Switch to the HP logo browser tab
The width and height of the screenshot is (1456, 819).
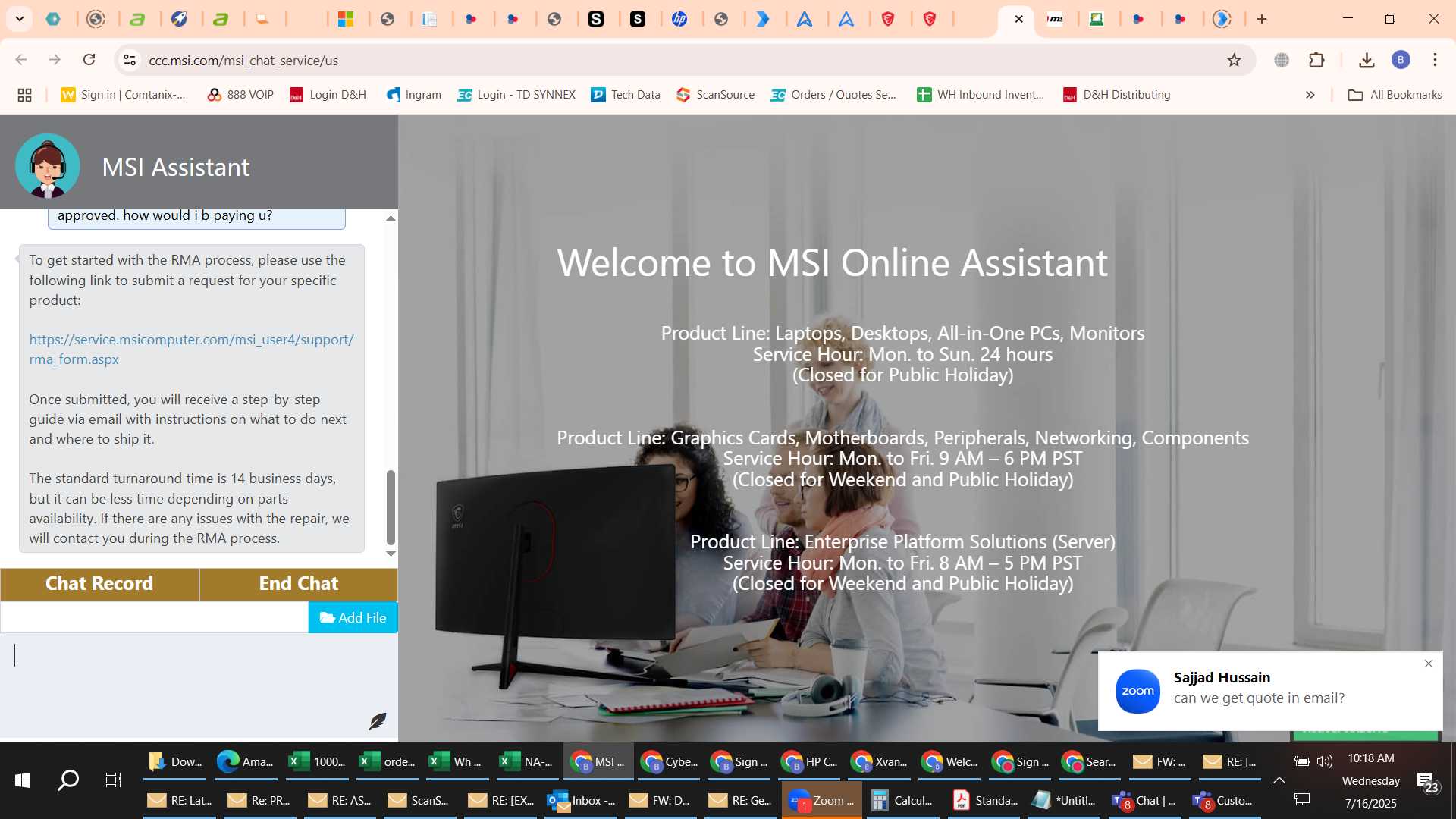click(679, 19)
